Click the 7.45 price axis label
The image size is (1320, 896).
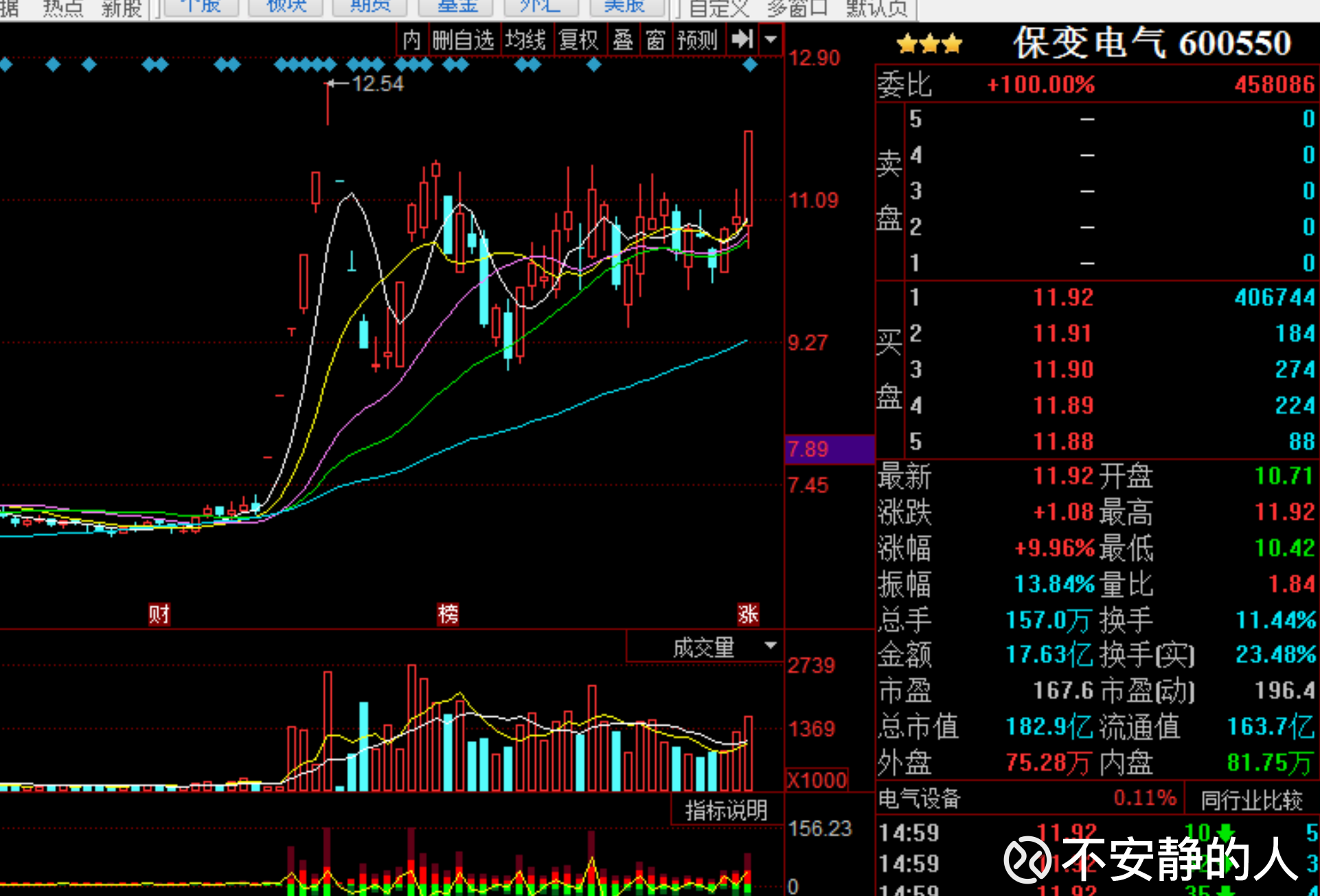point(808,485)
